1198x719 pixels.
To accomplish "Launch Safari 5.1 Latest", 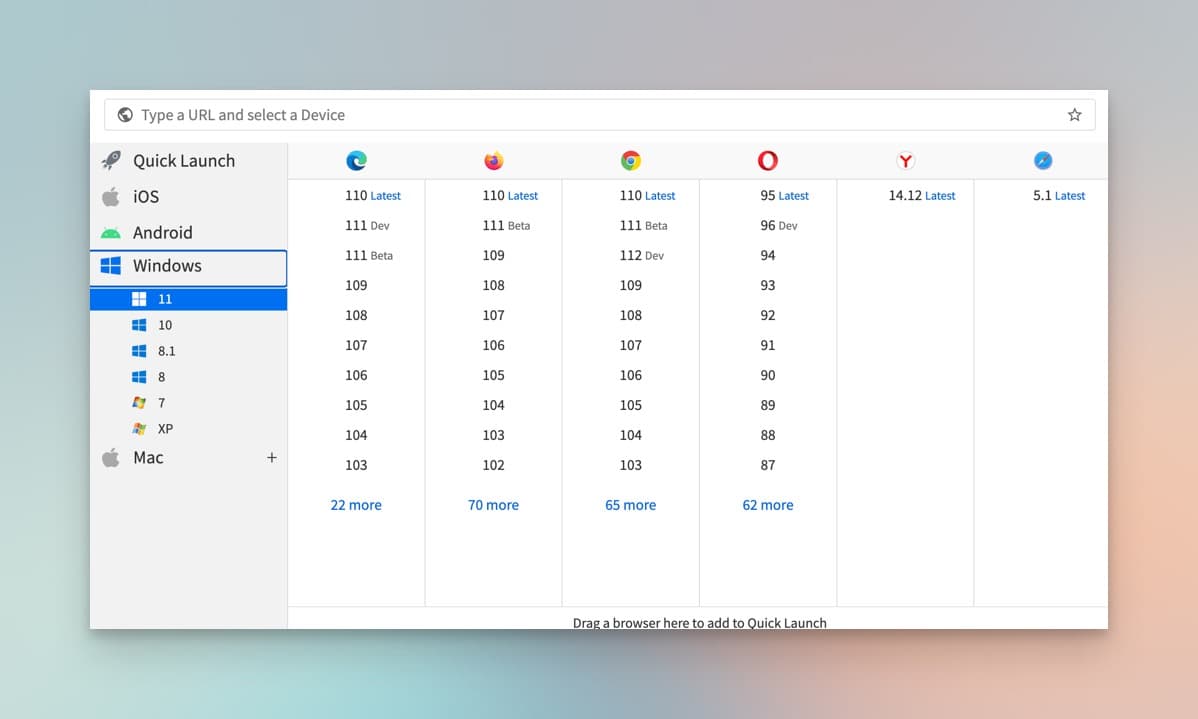I will (x=1059, y=196).
